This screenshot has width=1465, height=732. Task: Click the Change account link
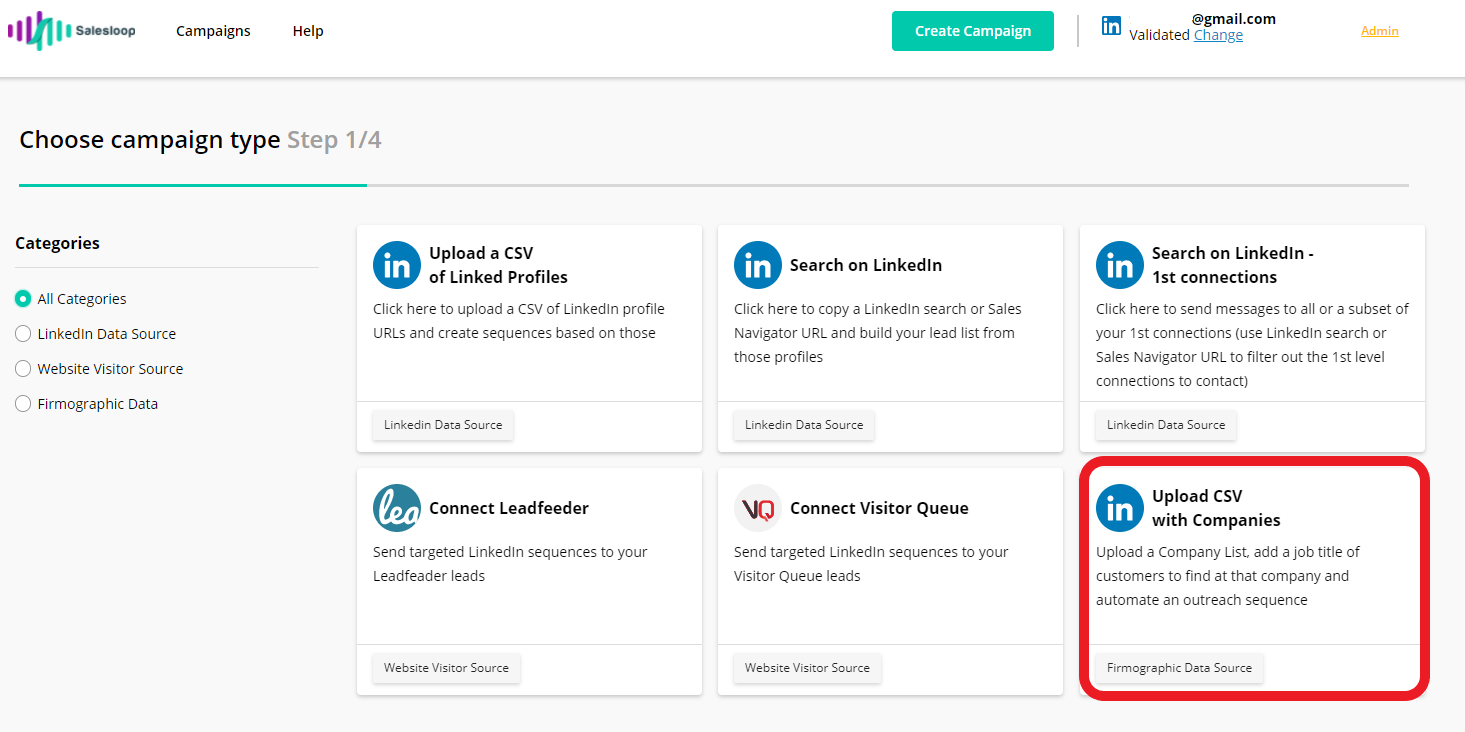pyautogui.click(x=1218, y=35)
